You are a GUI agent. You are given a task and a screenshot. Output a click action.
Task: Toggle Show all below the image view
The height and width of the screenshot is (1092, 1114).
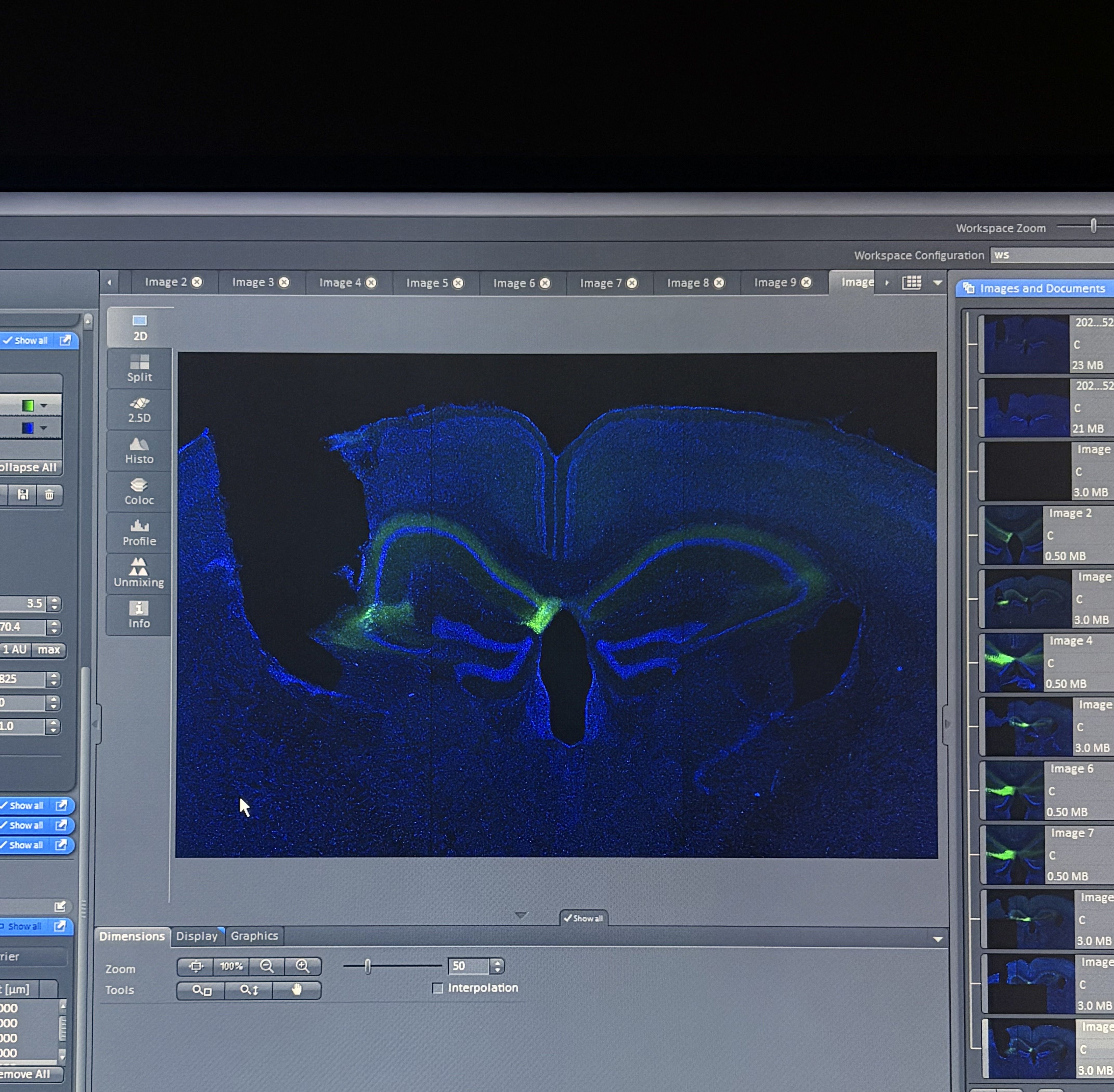(583, 918)
